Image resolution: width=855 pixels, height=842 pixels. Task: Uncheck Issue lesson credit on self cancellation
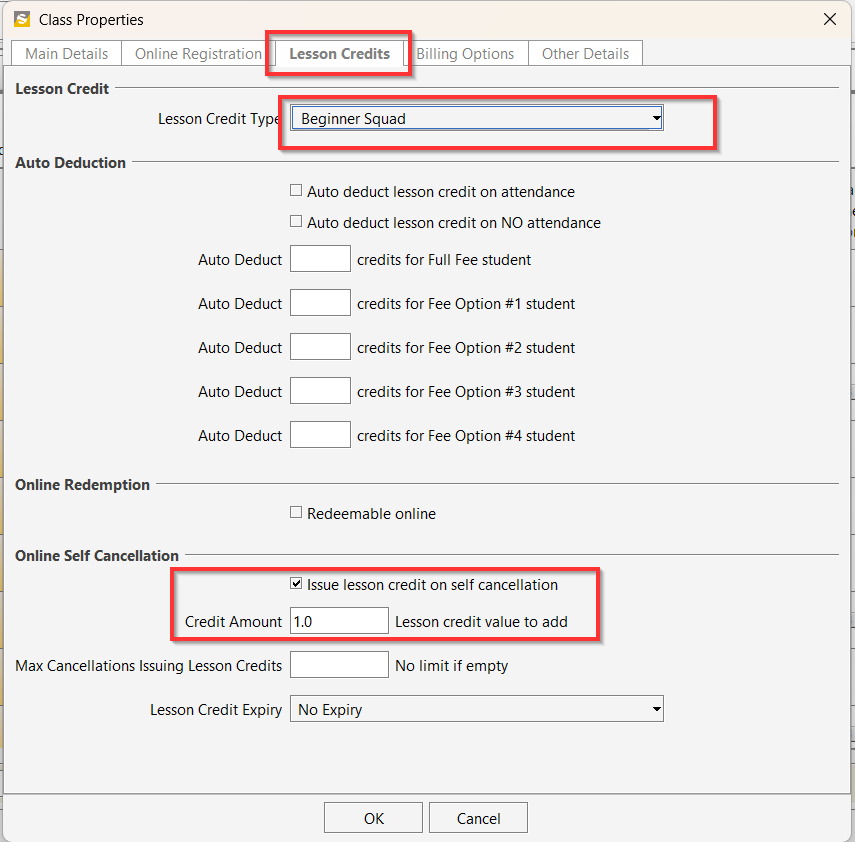pyautogui.click(x=296, y=584)
